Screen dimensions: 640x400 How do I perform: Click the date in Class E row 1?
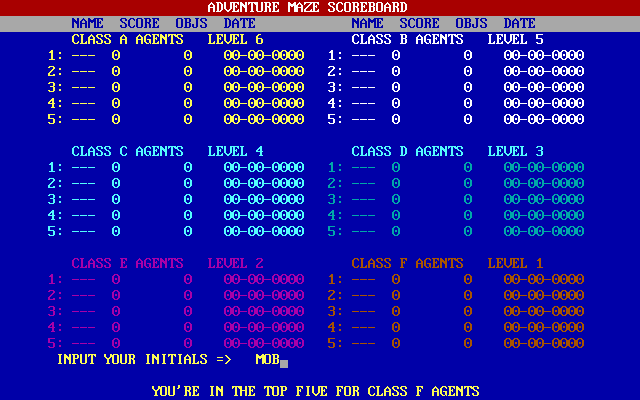click(264, 280)
